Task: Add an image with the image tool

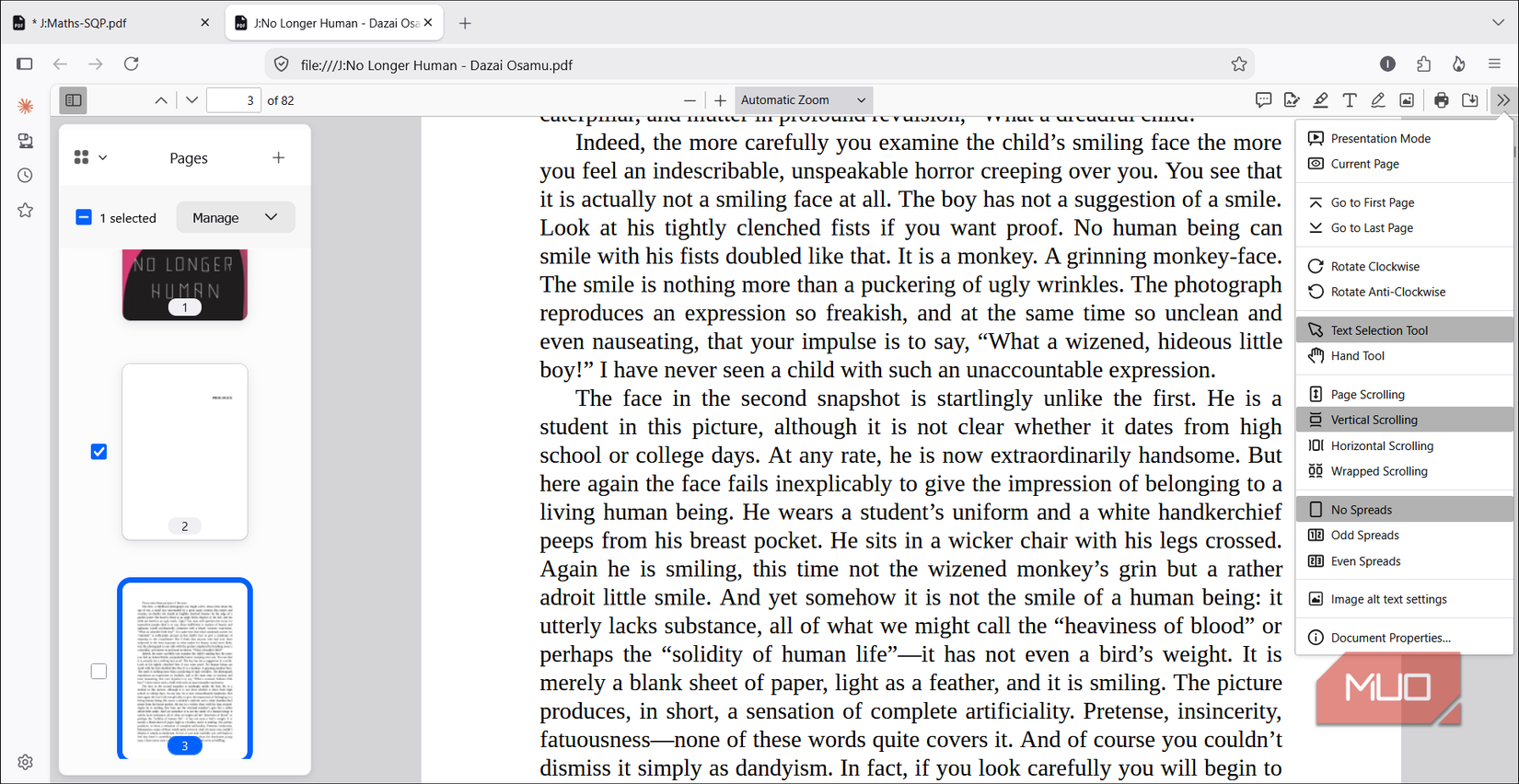Action: (1407, 100)
